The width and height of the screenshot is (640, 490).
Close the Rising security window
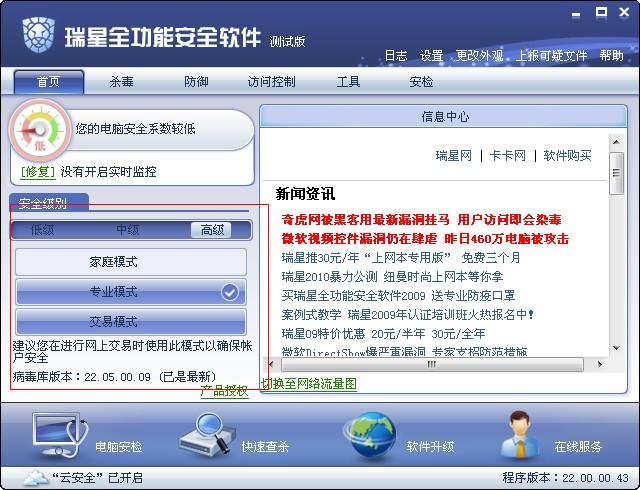point(624,12)
